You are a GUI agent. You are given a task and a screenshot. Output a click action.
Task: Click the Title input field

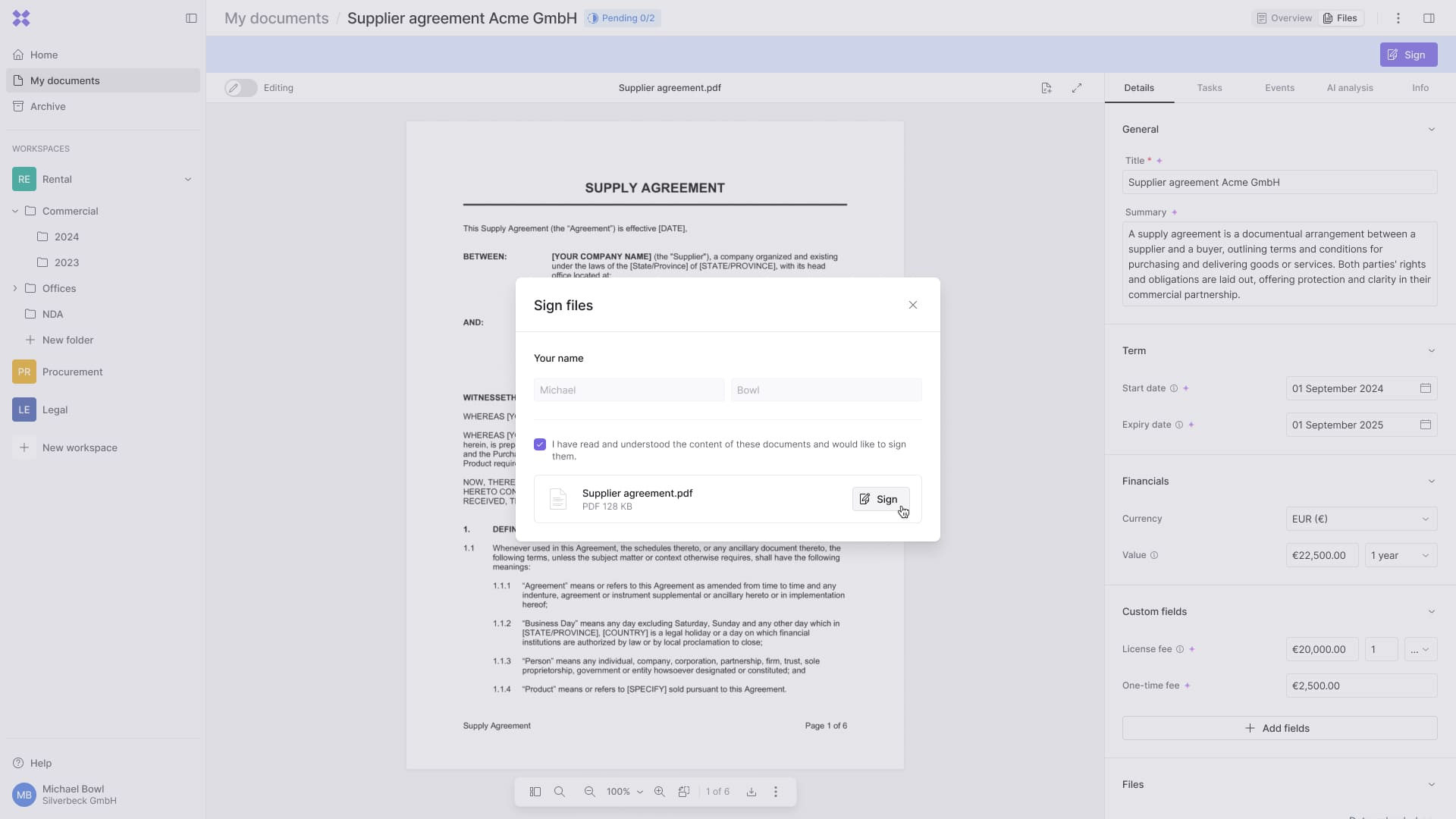tap(1279, 182)
